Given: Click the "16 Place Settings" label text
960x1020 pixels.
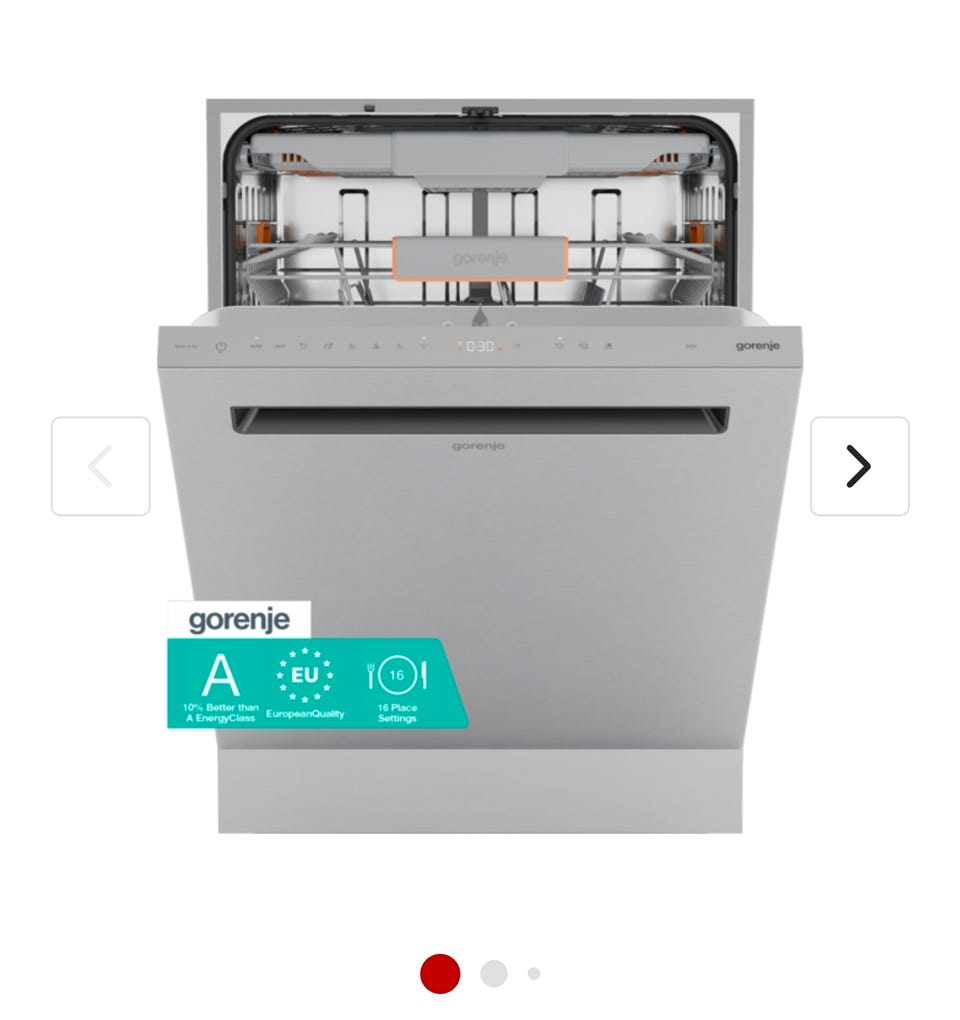Looking at the screenshot, I should 397,713.
